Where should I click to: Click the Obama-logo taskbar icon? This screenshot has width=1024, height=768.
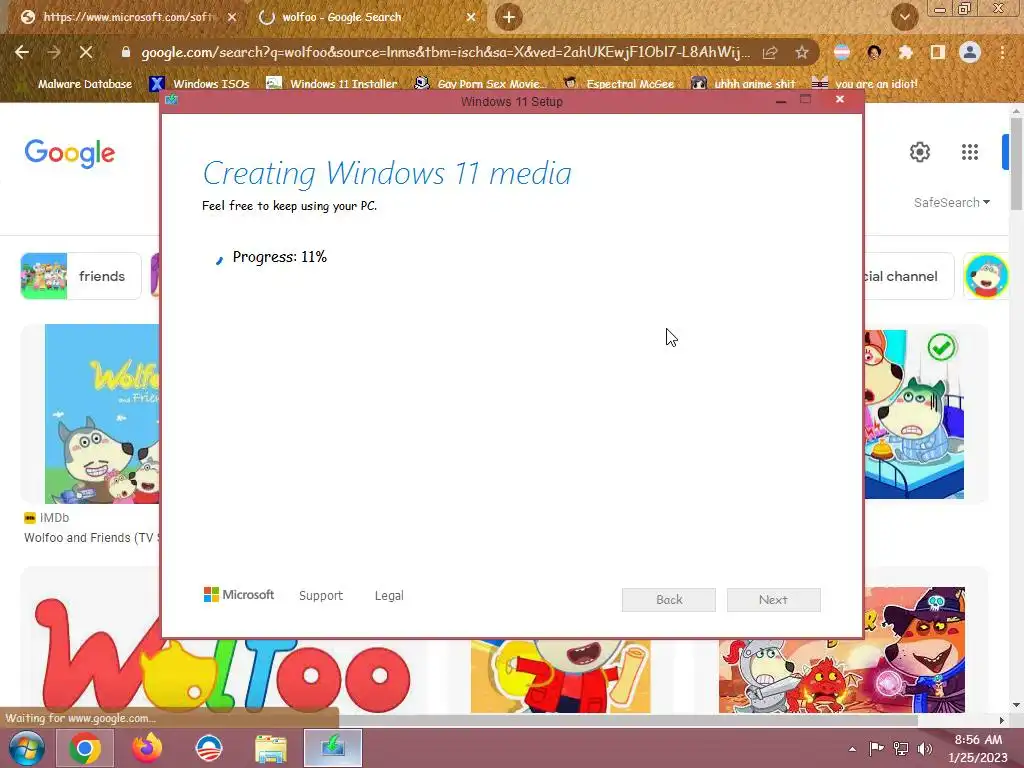coord(209,748)
